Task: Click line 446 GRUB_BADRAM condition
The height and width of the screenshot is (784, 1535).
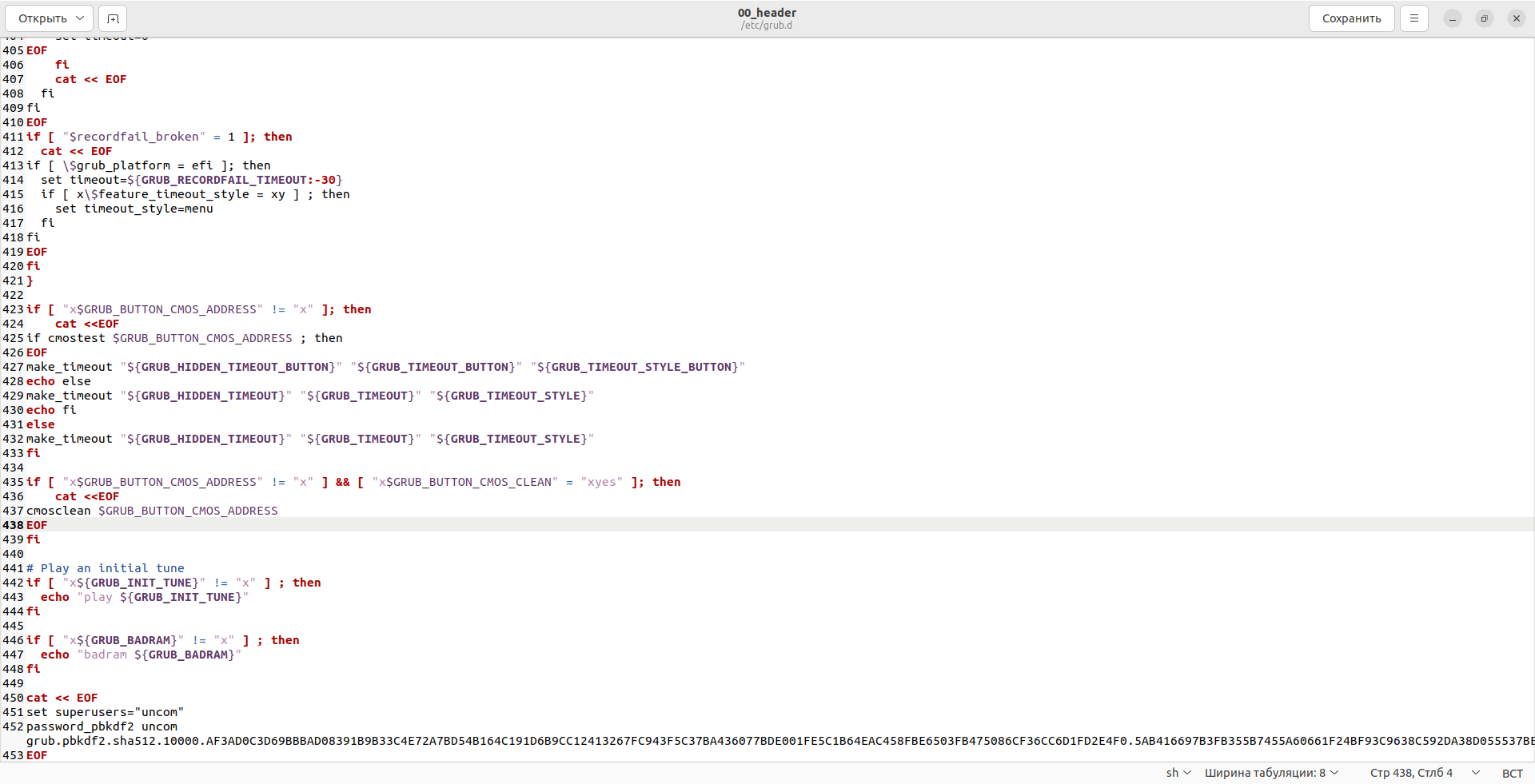Action: [x=163, y=640]
